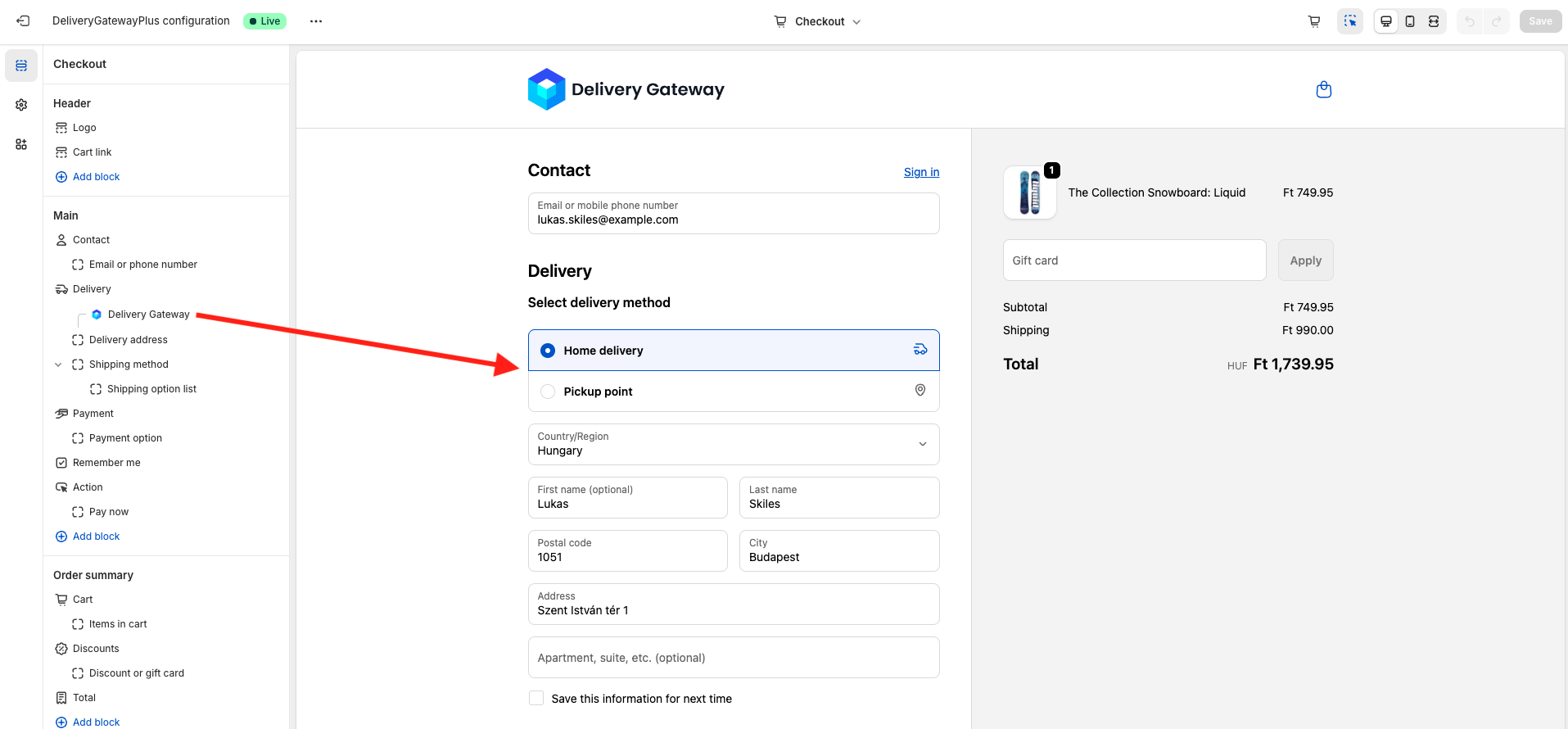Viewport: 1568px width, 729px height.
Task: Switch to mobile preview icon
Action: [x=1410, y=21]
